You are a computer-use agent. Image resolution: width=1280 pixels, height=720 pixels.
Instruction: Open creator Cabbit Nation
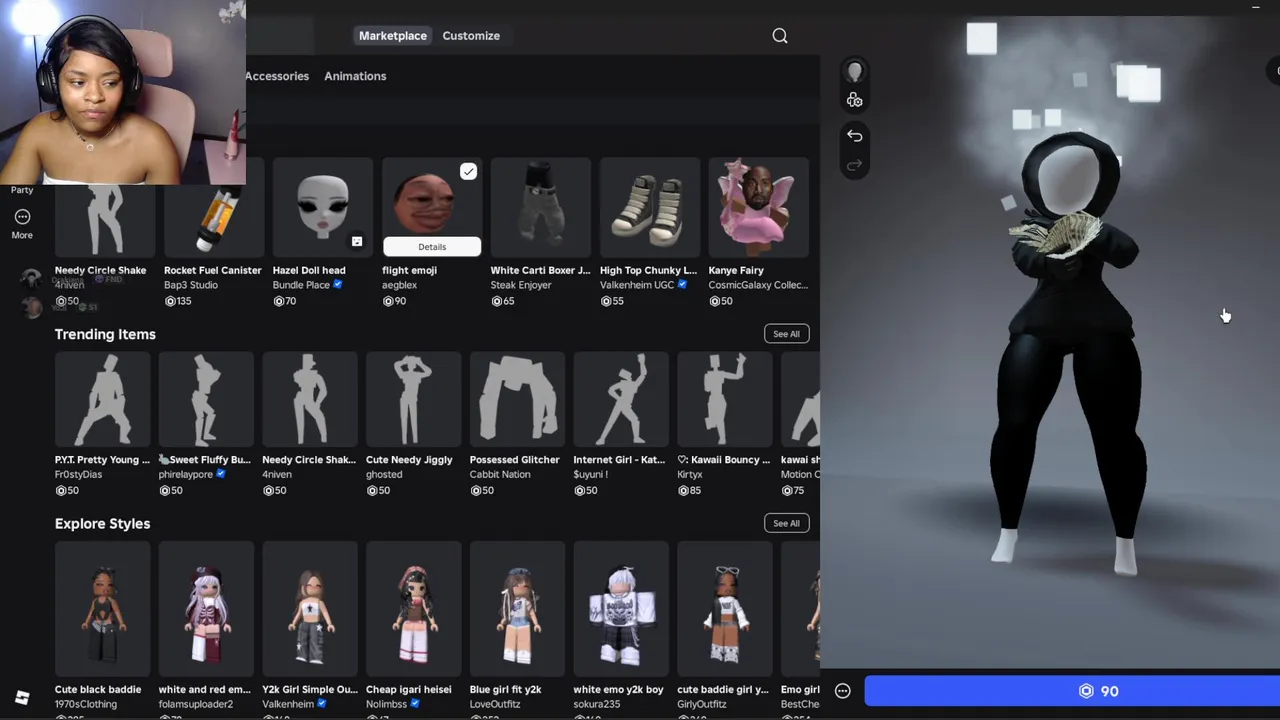[503, 474]
